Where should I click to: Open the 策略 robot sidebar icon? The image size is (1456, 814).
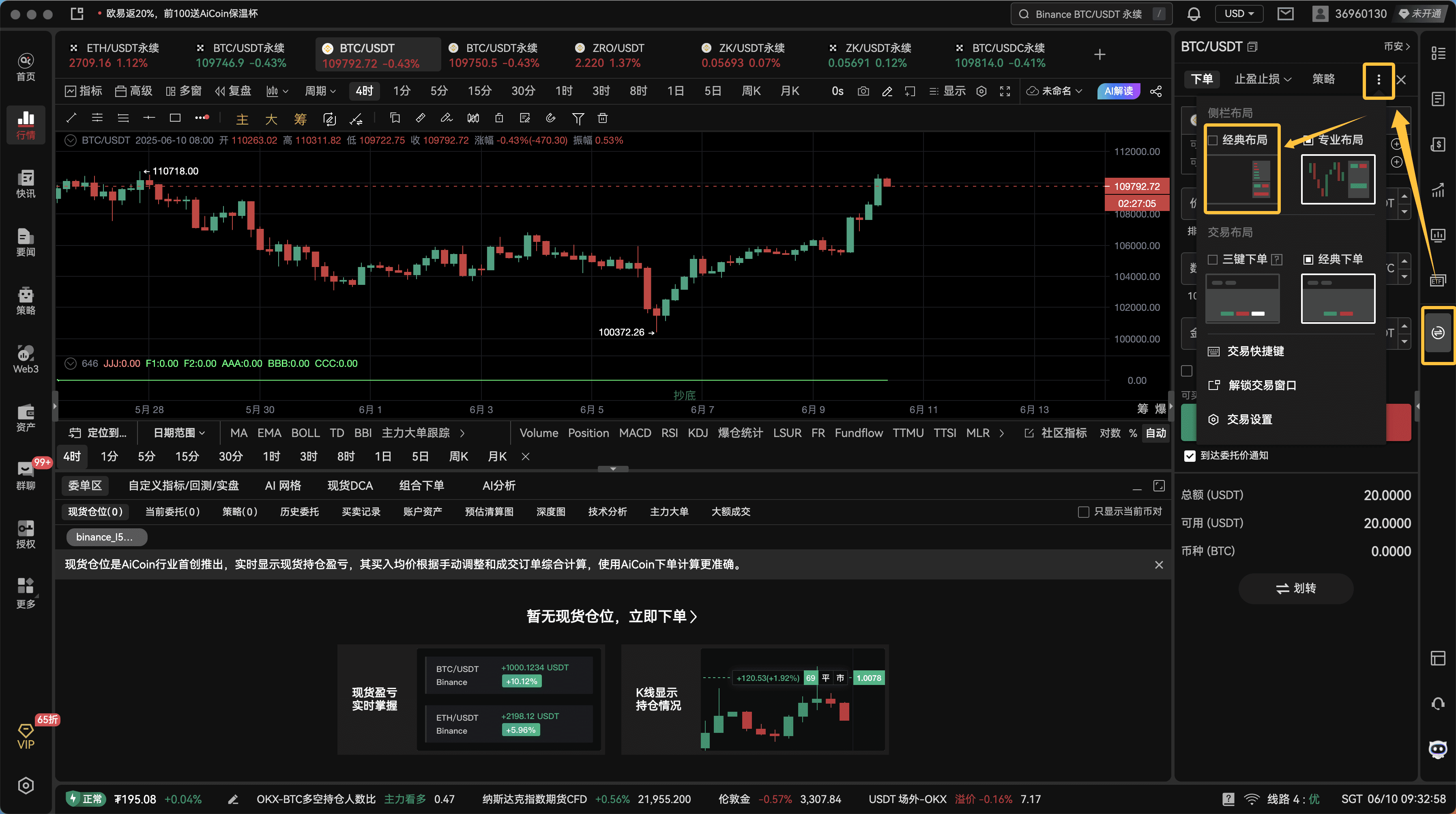tap(26, 300)
